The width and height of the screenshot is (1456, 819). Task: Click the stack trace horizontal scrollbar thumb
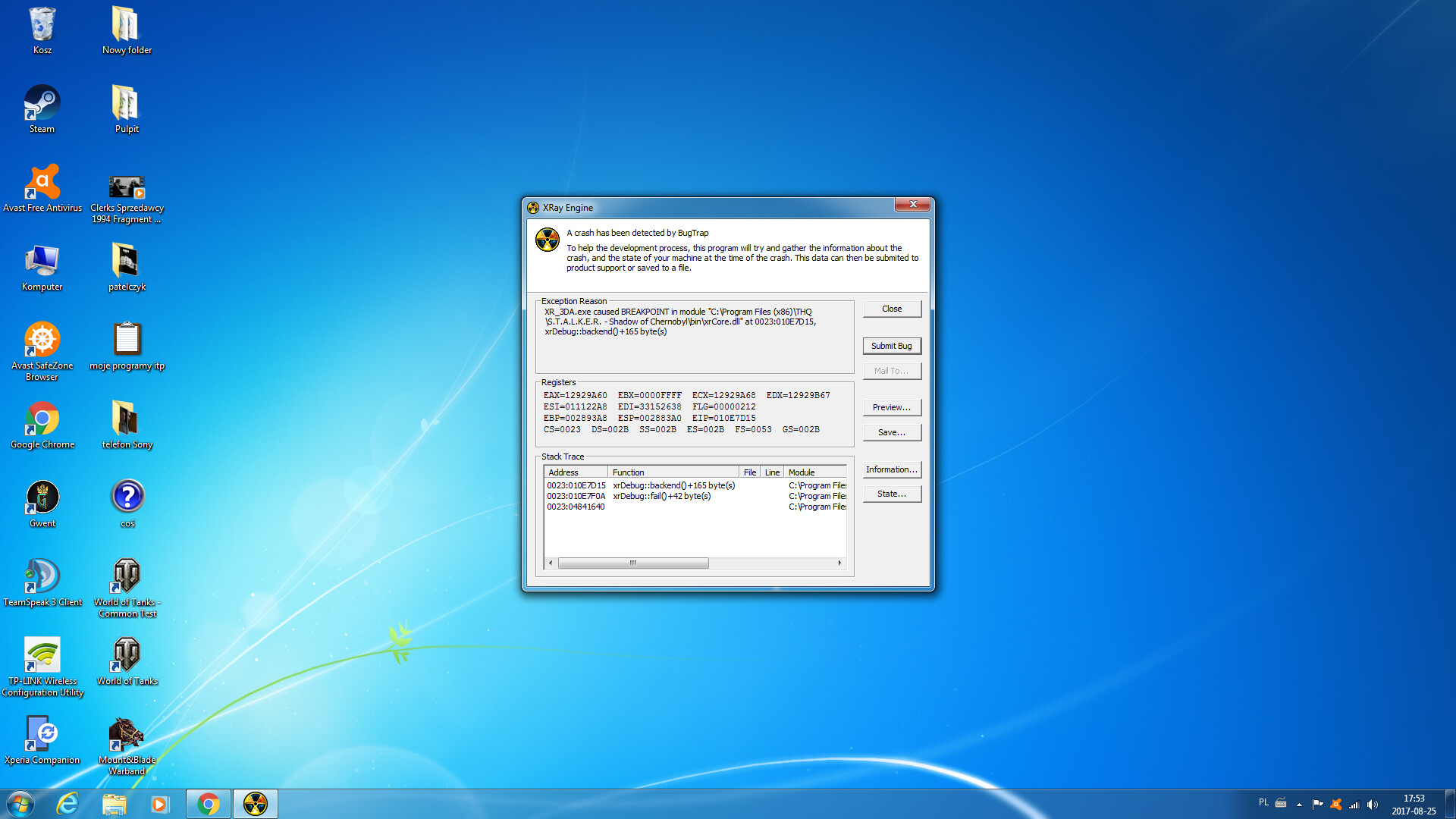click(633, 563)
